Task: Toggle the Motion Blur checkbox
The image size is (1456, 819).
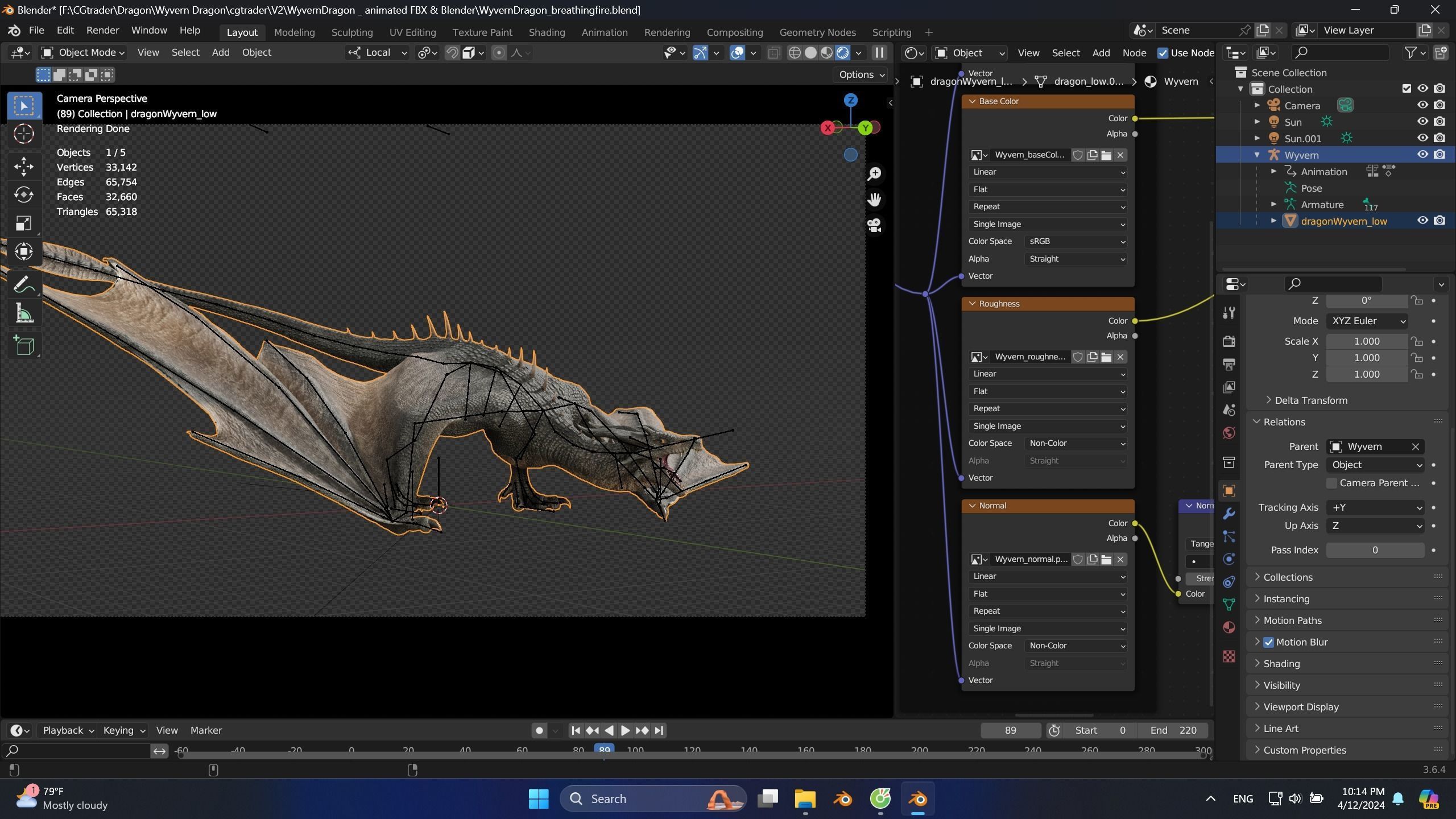Action: click(1268, 642)
